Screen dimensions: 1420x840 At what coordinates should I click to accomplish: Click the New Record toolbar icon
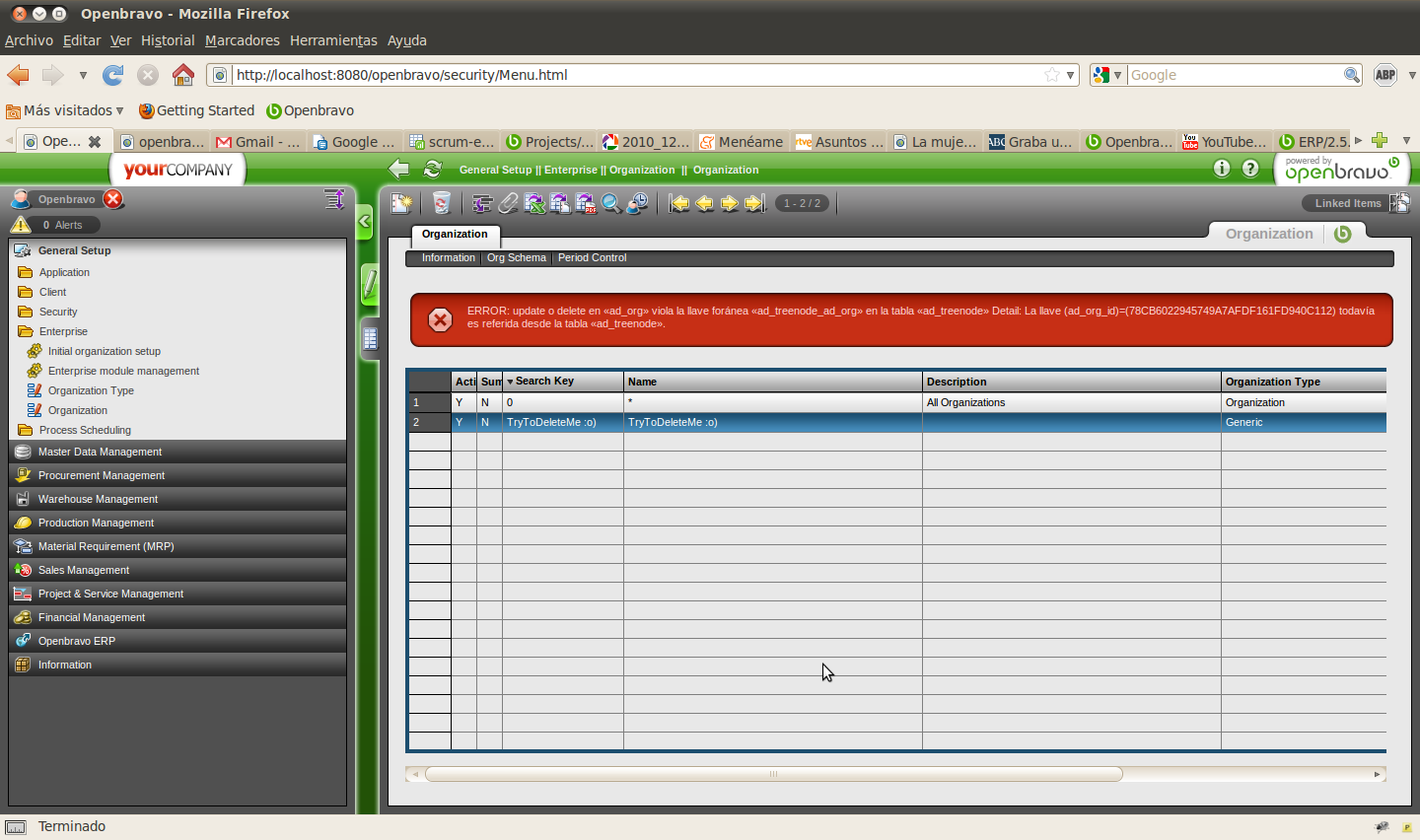point(401,203)
